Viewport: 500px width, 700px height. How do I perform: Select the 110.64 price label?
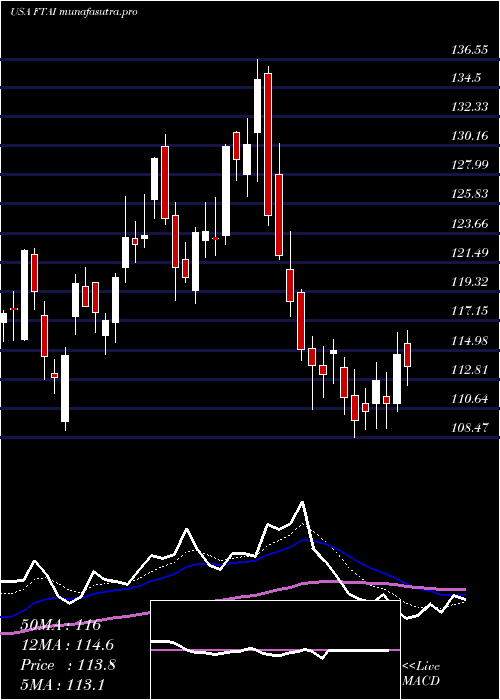click(470, 399)
